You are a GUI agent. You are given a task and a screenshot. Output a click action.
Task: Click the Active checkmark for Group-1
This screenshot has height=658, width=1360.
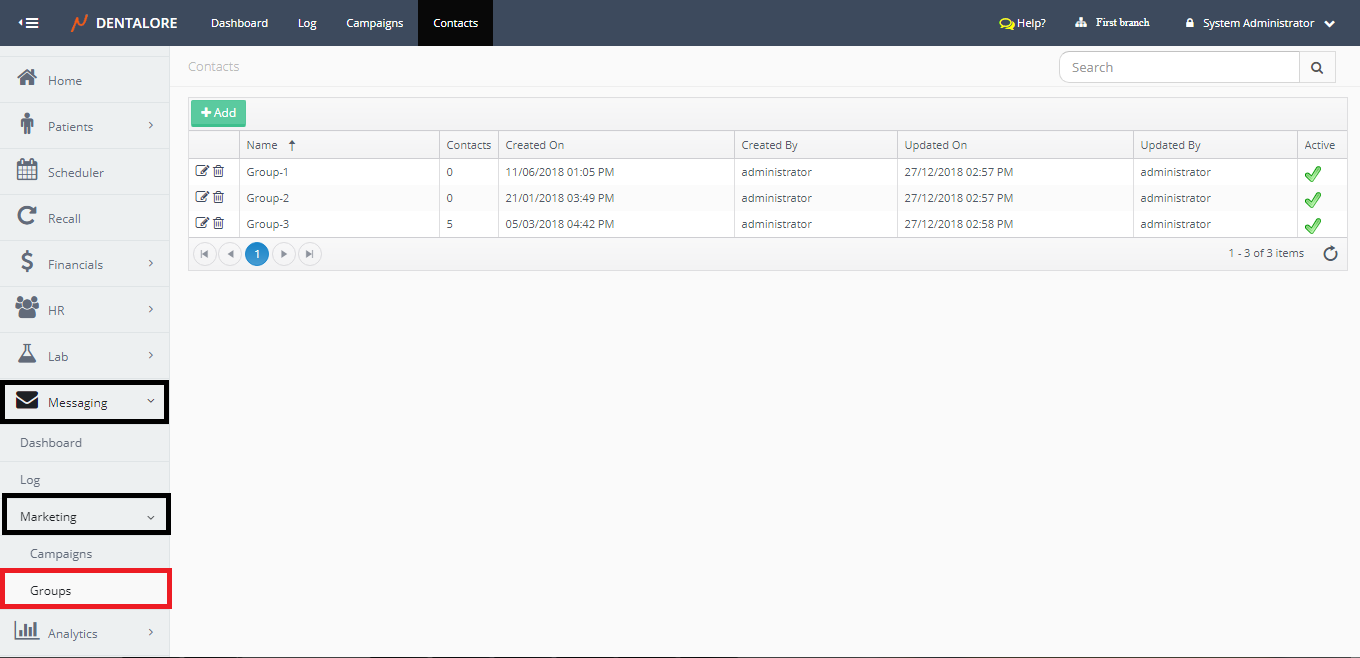pyautogui.click(x=1312, y=173)
